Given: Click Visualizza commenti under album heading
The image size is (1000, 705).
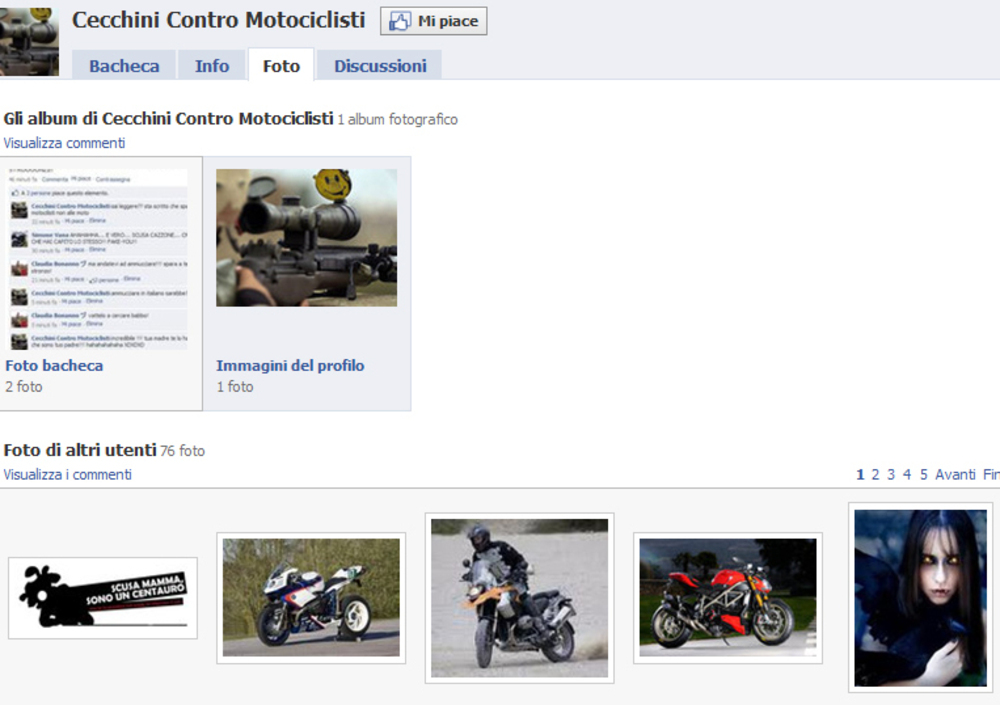Looking at the screenshot, I should click(64, 143).
